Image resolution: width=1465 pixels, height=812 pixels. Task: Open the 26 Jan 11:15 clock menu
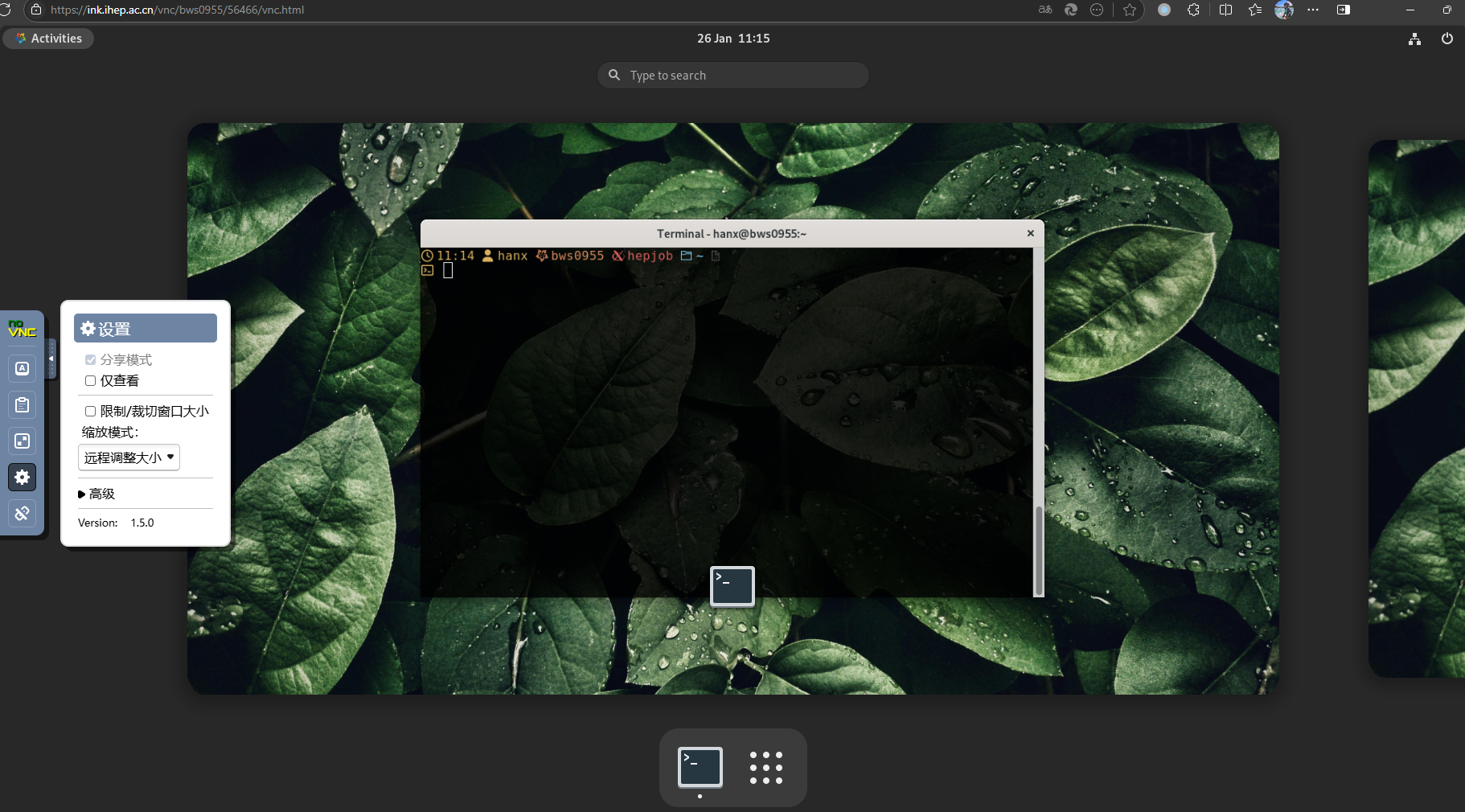click(x=733, y=39)
